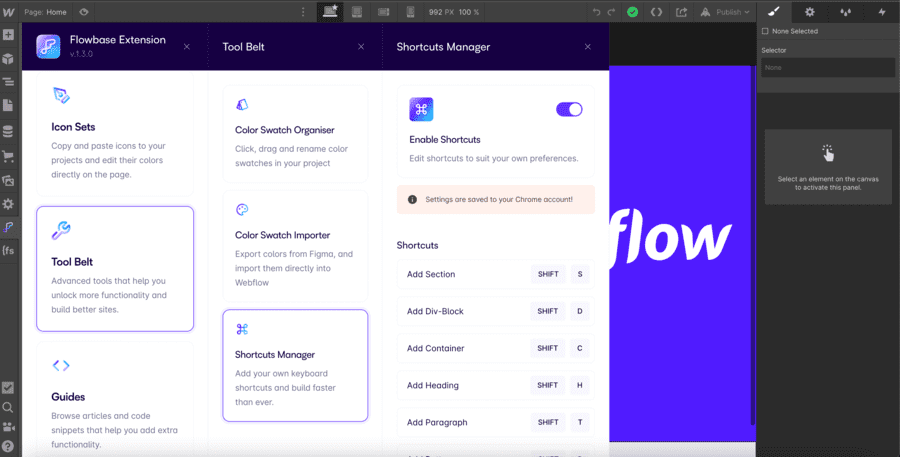Select the Mobile landscape breakpoint
The width and height of the screenshot is (900, 457).
point(383,11)
